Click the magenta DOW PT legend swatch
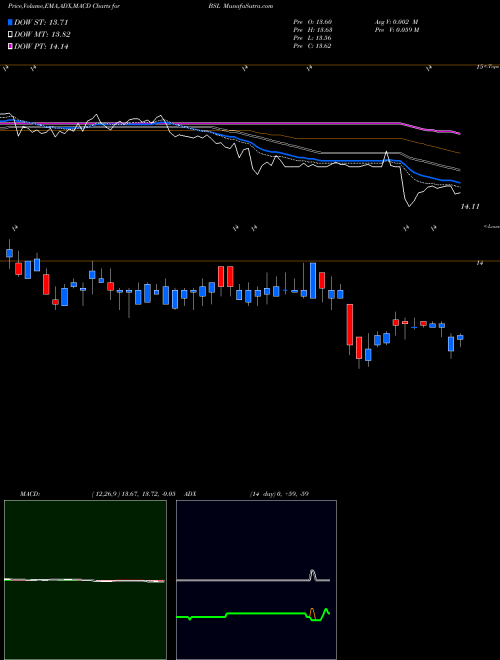 (x=11, y=46)
